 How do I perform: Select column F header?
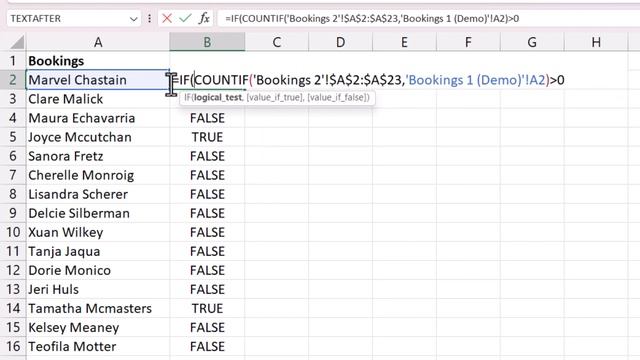coord(468,42)
